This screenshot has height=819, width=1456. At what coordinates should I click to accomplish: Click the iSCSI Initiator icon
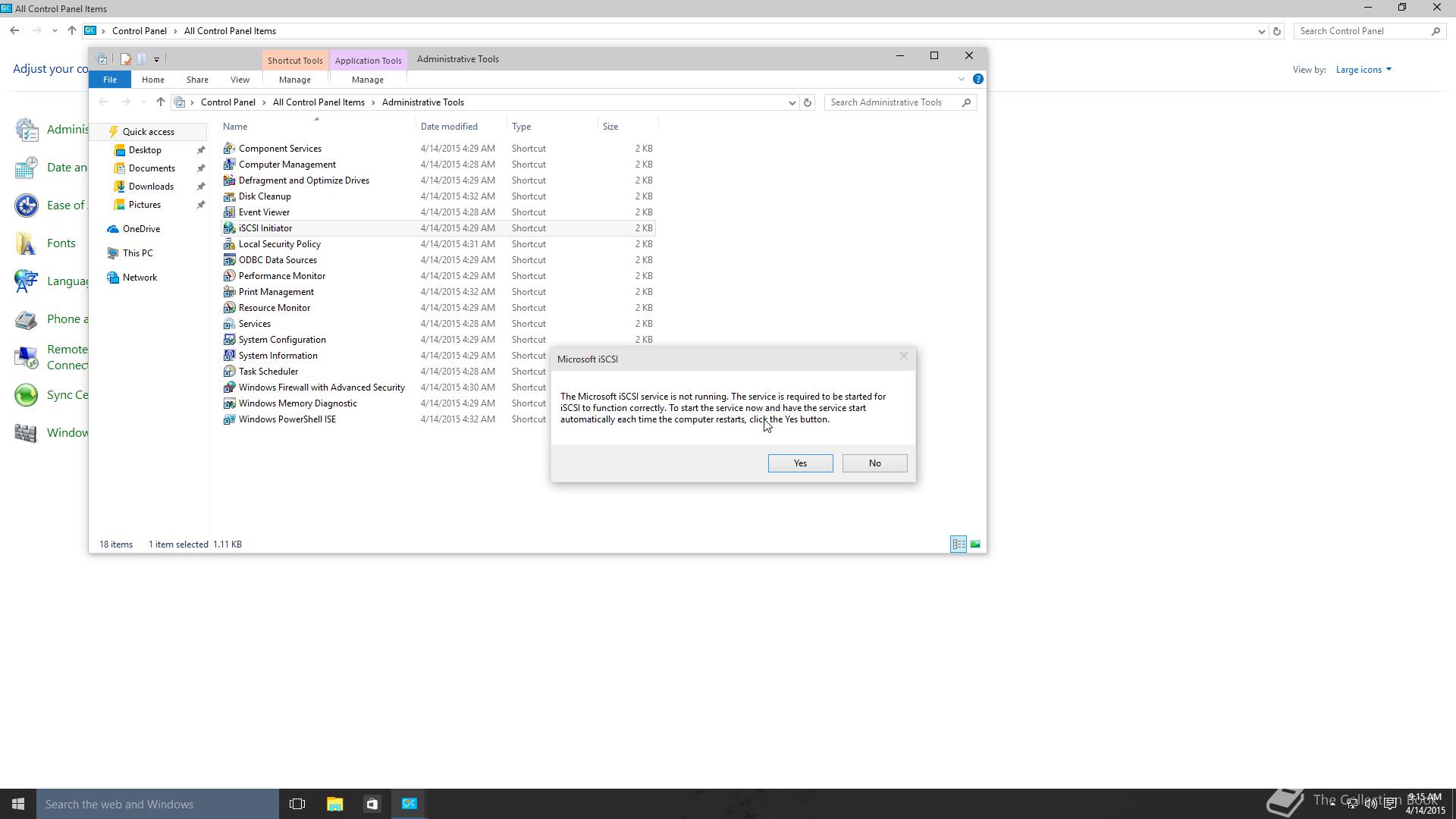229,228
